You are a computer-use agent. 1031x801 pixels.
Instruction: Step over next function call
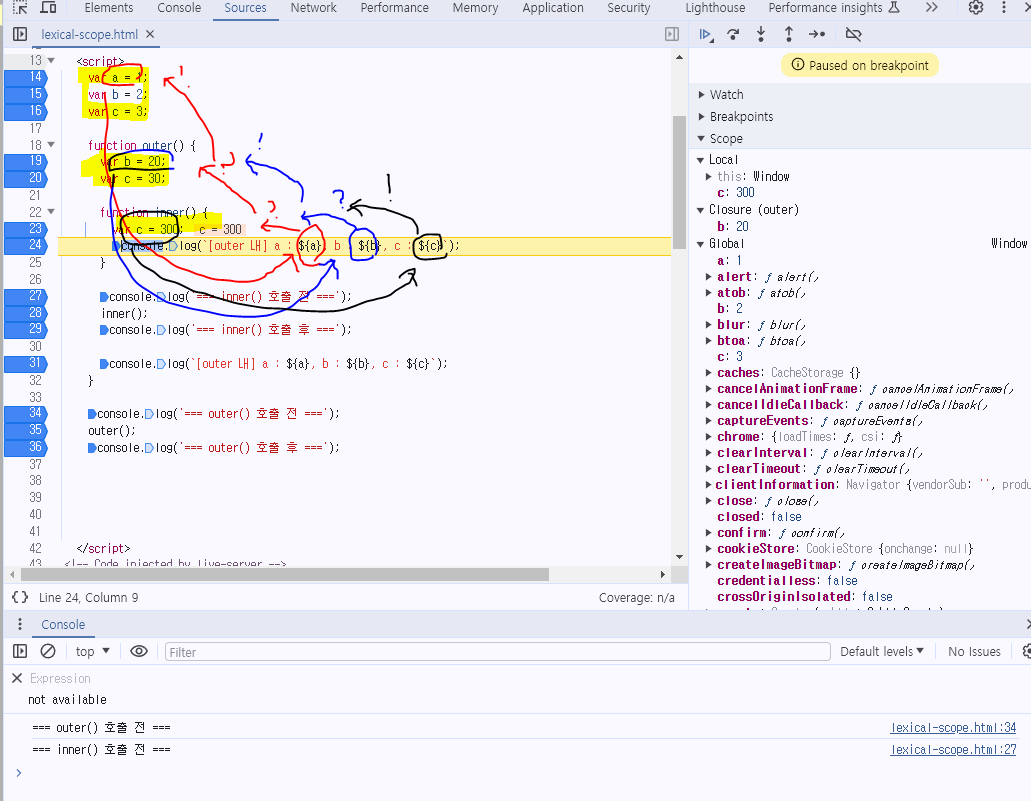pyautogui.click(x=733, y=34)
